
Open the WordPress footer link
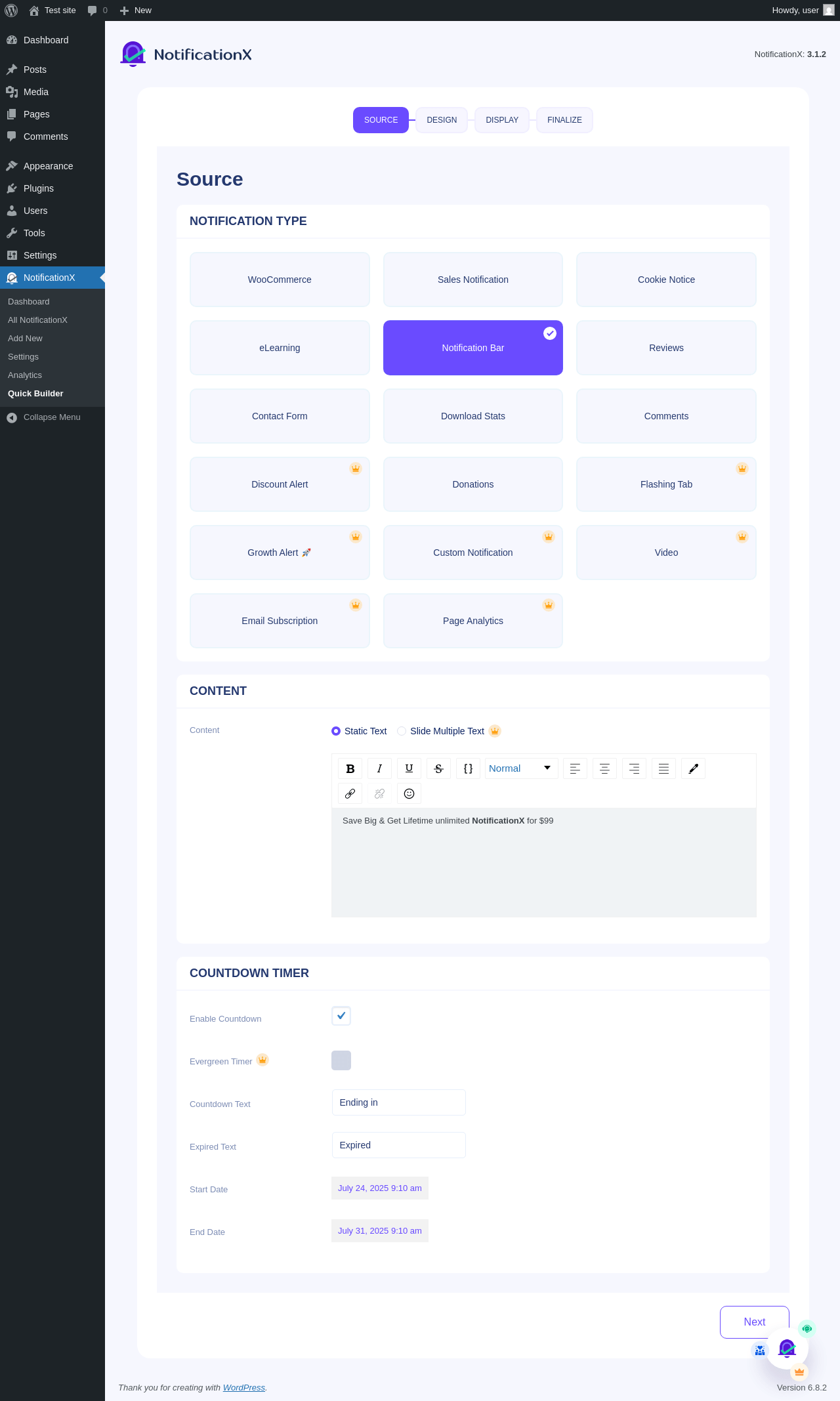coord(244,1388)
